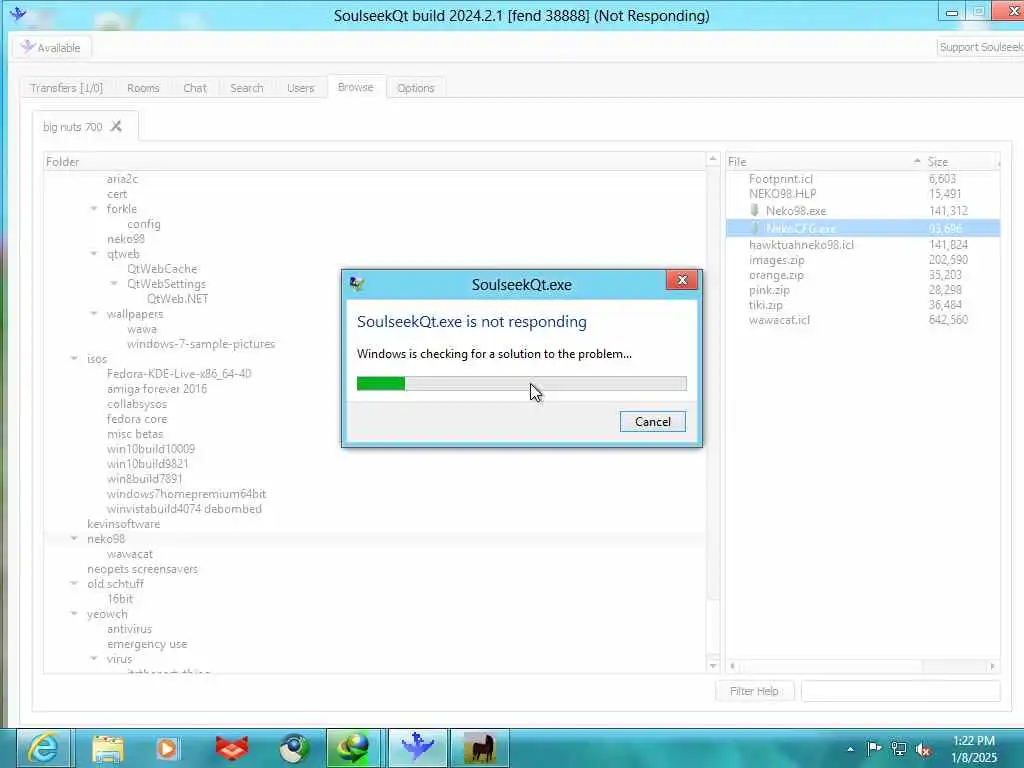Viewport: 1024px width, 768px height.
Task: Select the Options tab
Action: (416, 88)
